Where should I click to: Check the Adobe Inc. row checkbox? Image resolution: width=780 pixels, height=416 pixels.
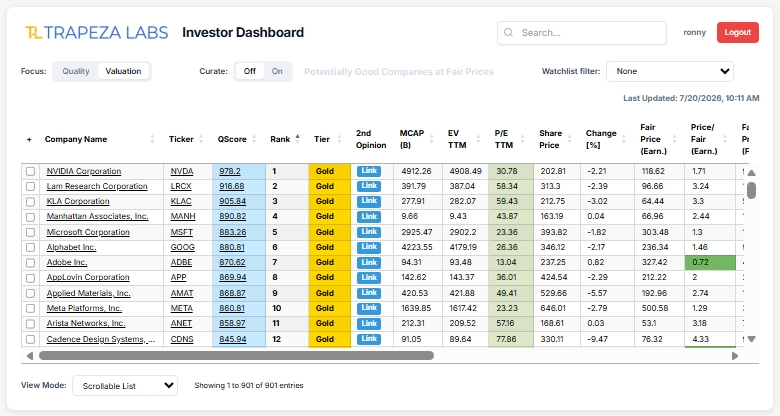30,263
